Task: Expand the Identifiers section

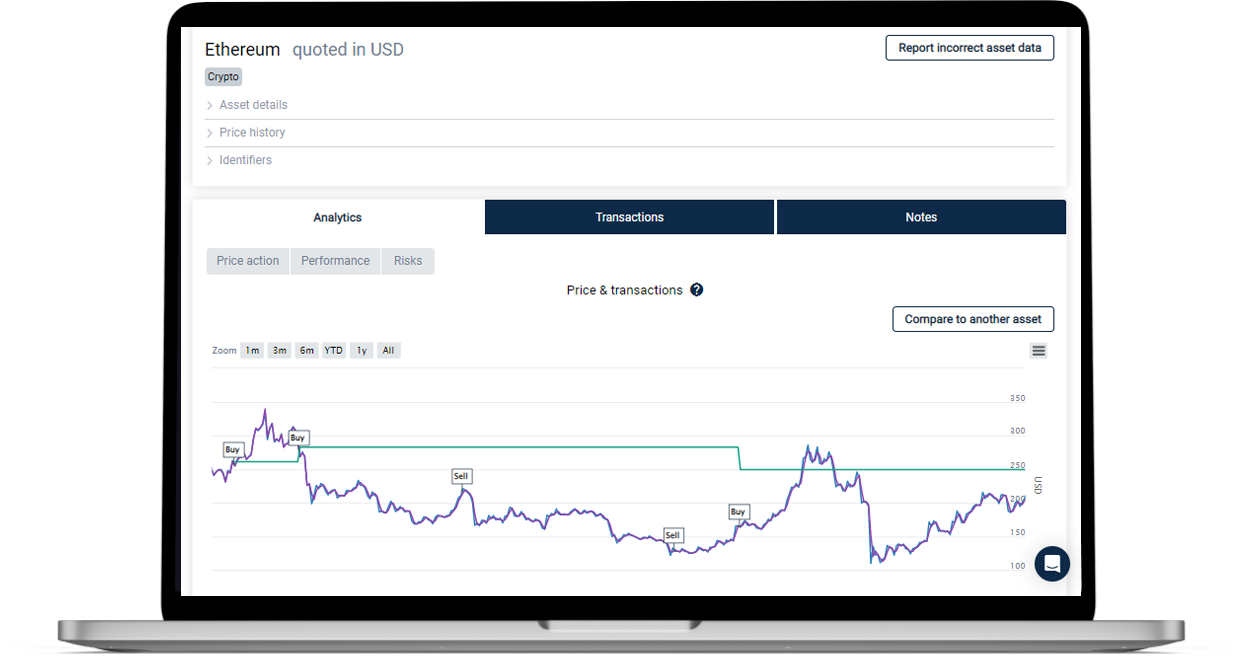Action: pos(629,160)
